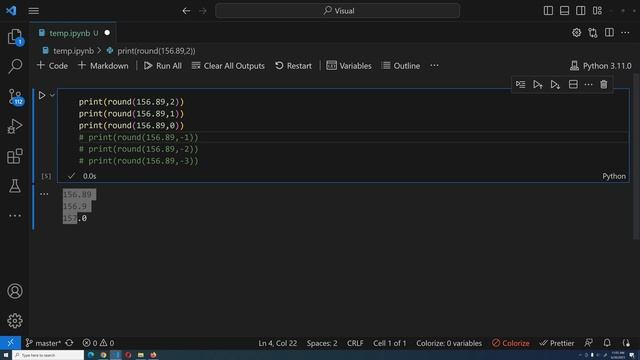Execute cells above this cell
Viewport: 640px width, 360px height.
[x=538, y=84]
